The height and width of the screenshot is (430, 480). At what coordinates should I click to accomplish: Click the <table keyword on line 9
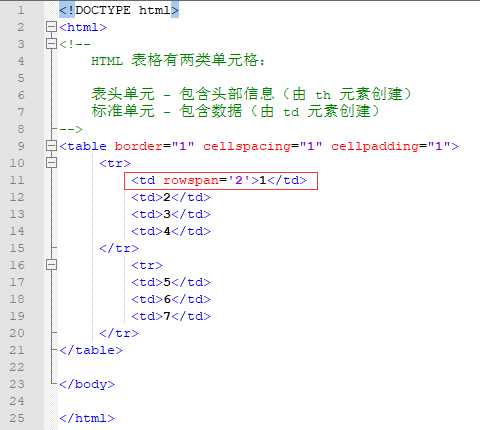[x=83, y=146]
